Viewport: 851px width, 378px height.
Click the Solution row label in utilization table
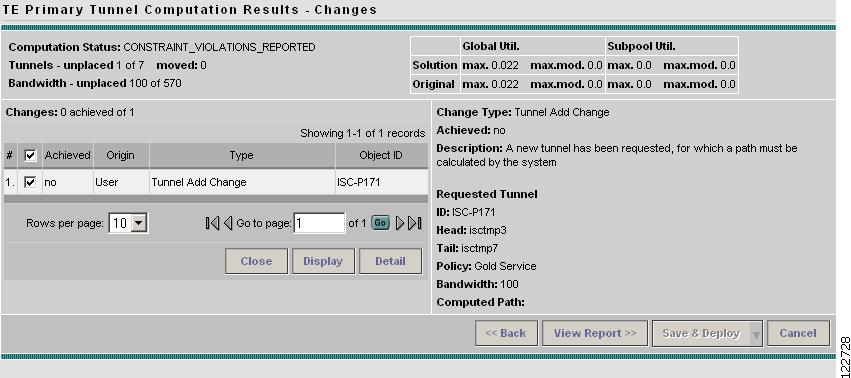click(x=435, y=65)
